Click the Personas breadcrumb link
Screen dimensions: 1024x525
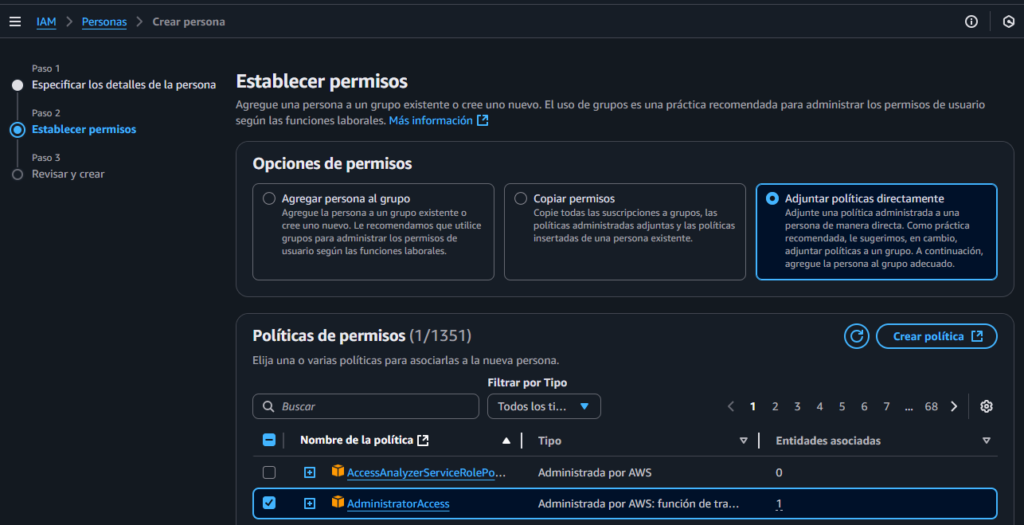[104, 22]
